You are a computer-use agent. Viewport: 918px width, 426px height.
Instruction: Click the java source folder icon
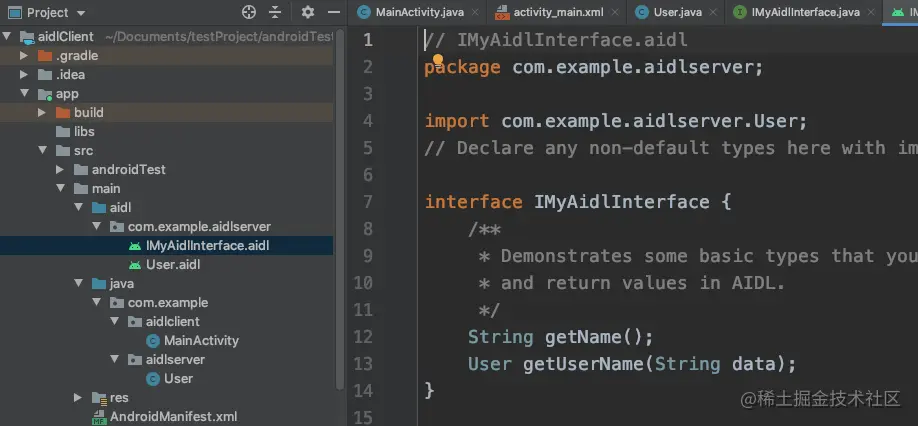tap(99, 283)
